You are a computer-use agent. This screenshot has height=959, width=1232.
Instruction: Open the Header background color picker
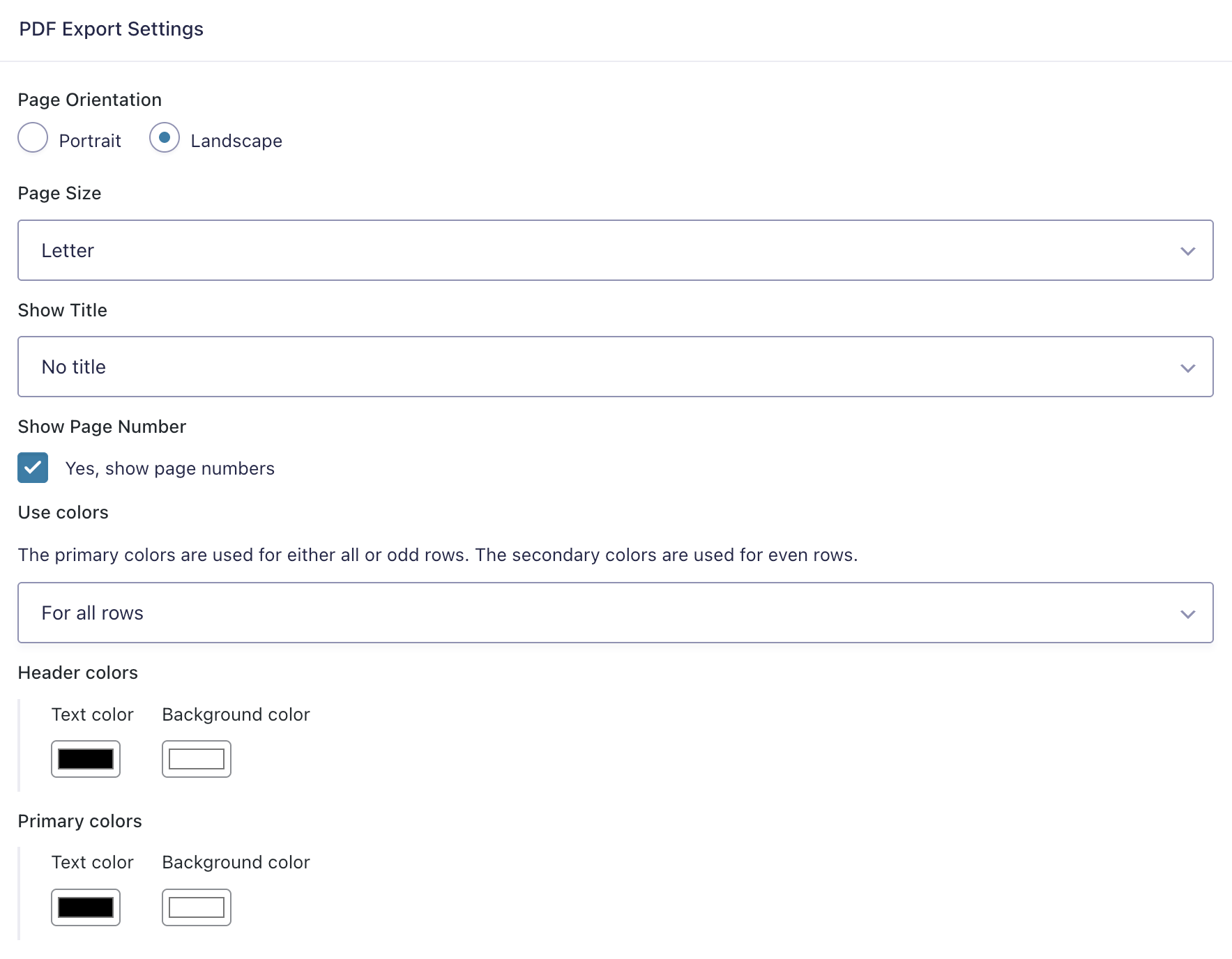coord(196,759)
